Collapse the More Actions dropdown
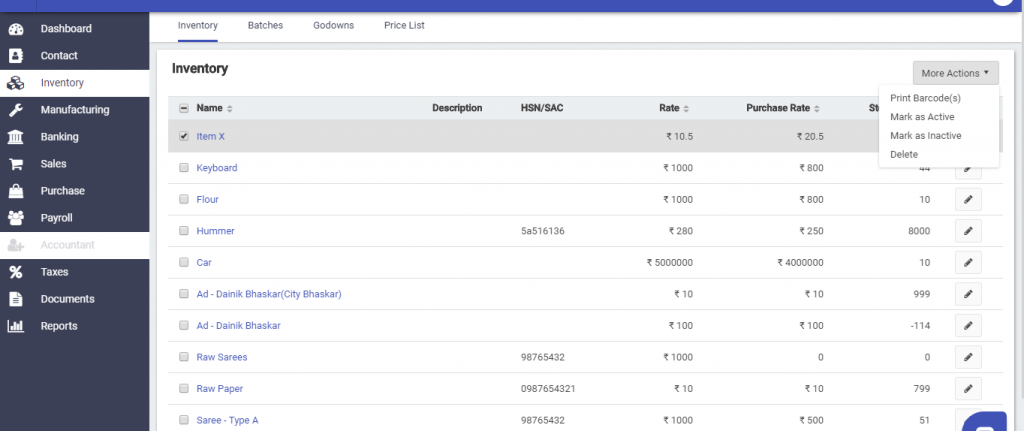Image resolution: width=1024 pixels, height=431 pixels. [x=955, y=73]
